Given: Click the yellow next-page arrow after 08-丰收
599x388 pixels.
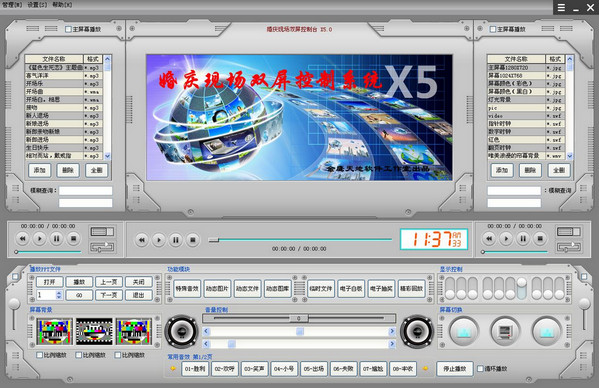Looking at the screenshot, I should point(425,369).
